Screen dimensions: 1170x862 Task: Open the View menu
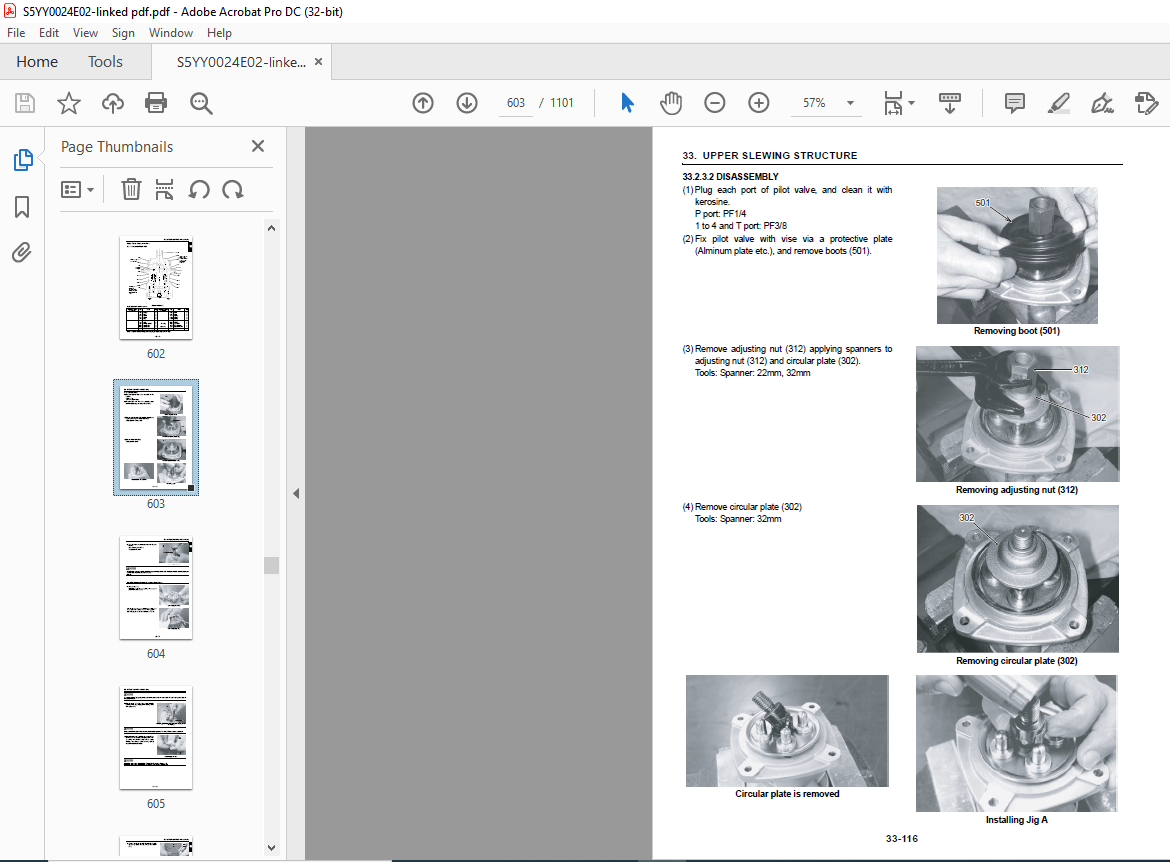[85, 33]
